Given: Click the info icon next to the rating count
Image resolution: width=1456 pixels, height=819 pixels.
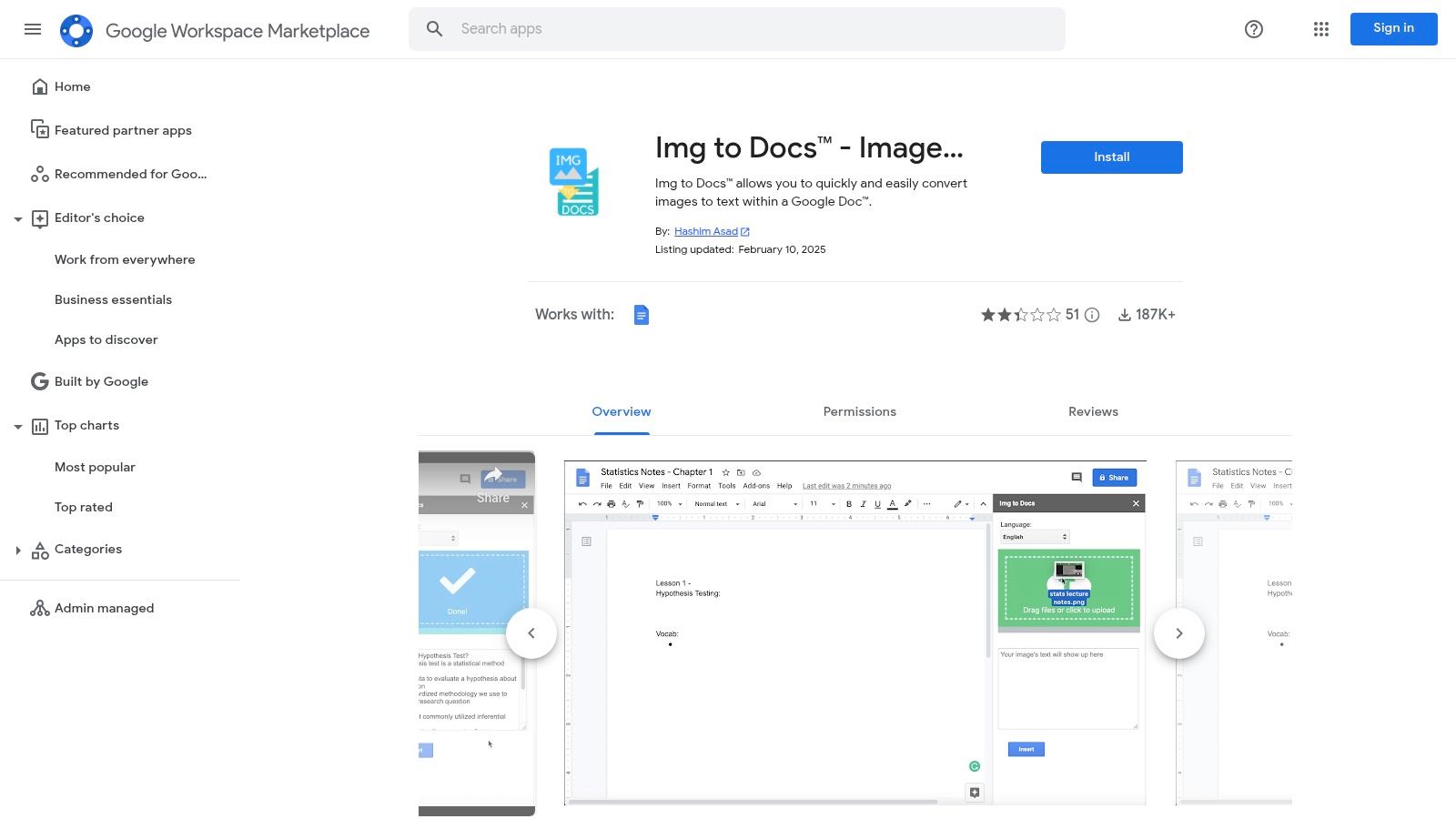Looking at the screenshot, I should (x=1091, y=314).
